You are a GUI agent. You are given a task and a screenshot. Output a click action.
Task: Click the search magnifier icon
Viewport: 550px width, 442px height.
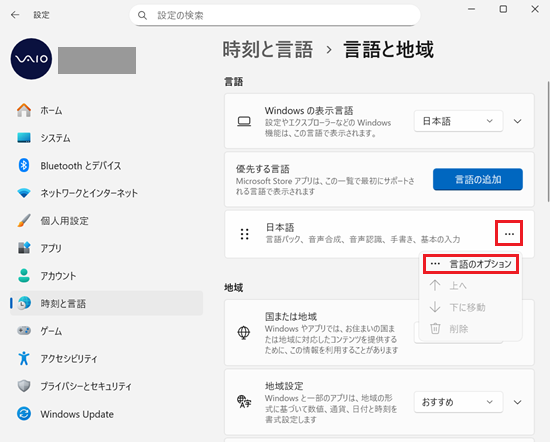[x=142, y=15]
